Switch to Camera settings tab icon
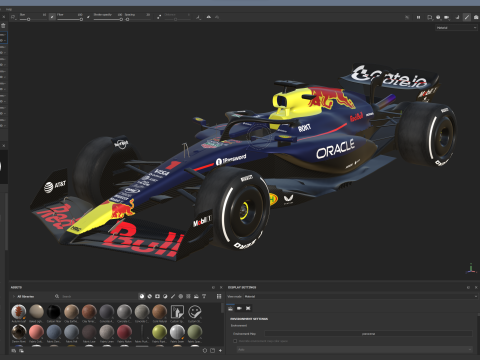This screenshot has height=360, width=480. coord(239,308)
